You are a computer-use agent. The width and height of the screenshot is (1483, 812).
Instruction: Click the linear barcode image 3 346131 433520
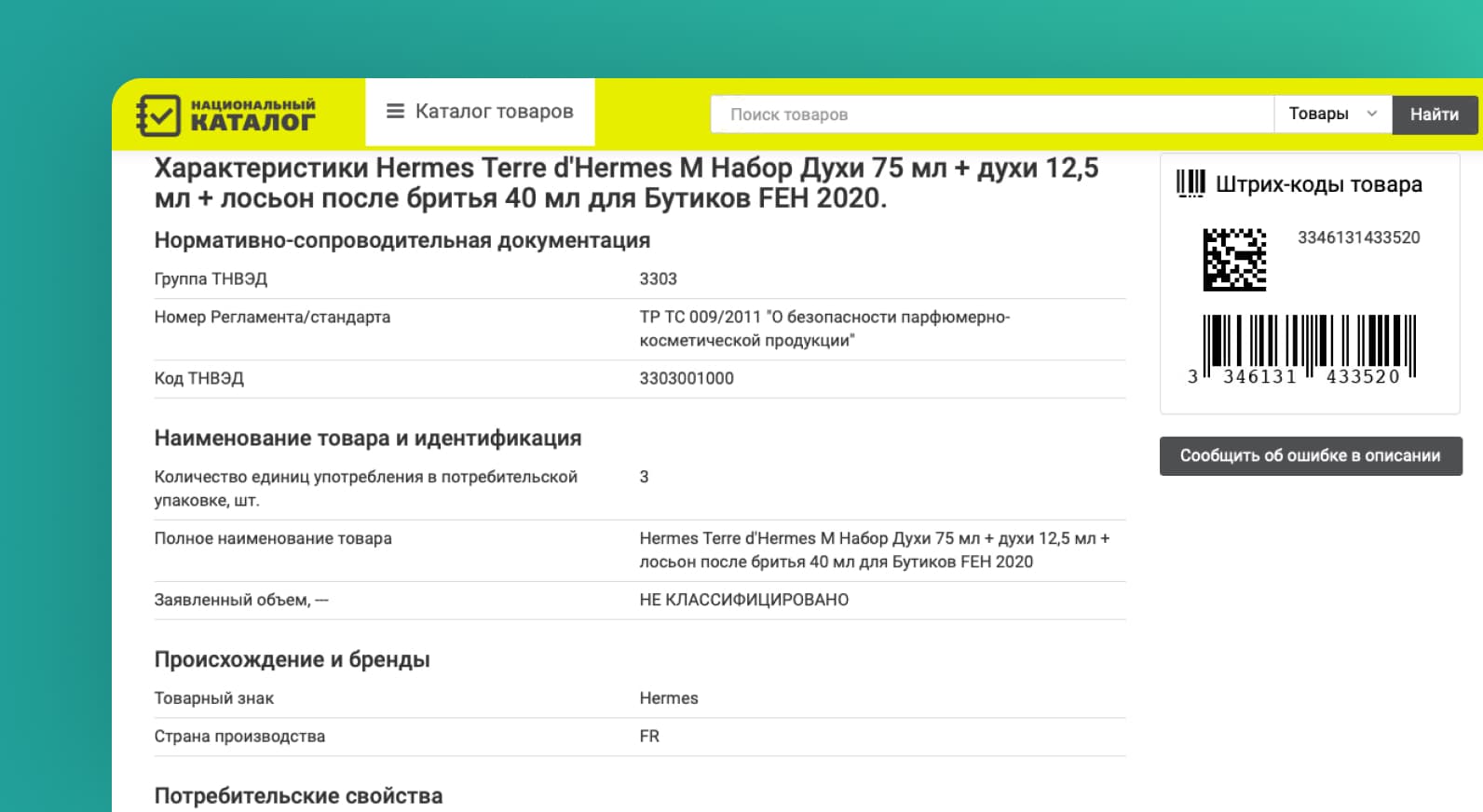(1302, 350)
